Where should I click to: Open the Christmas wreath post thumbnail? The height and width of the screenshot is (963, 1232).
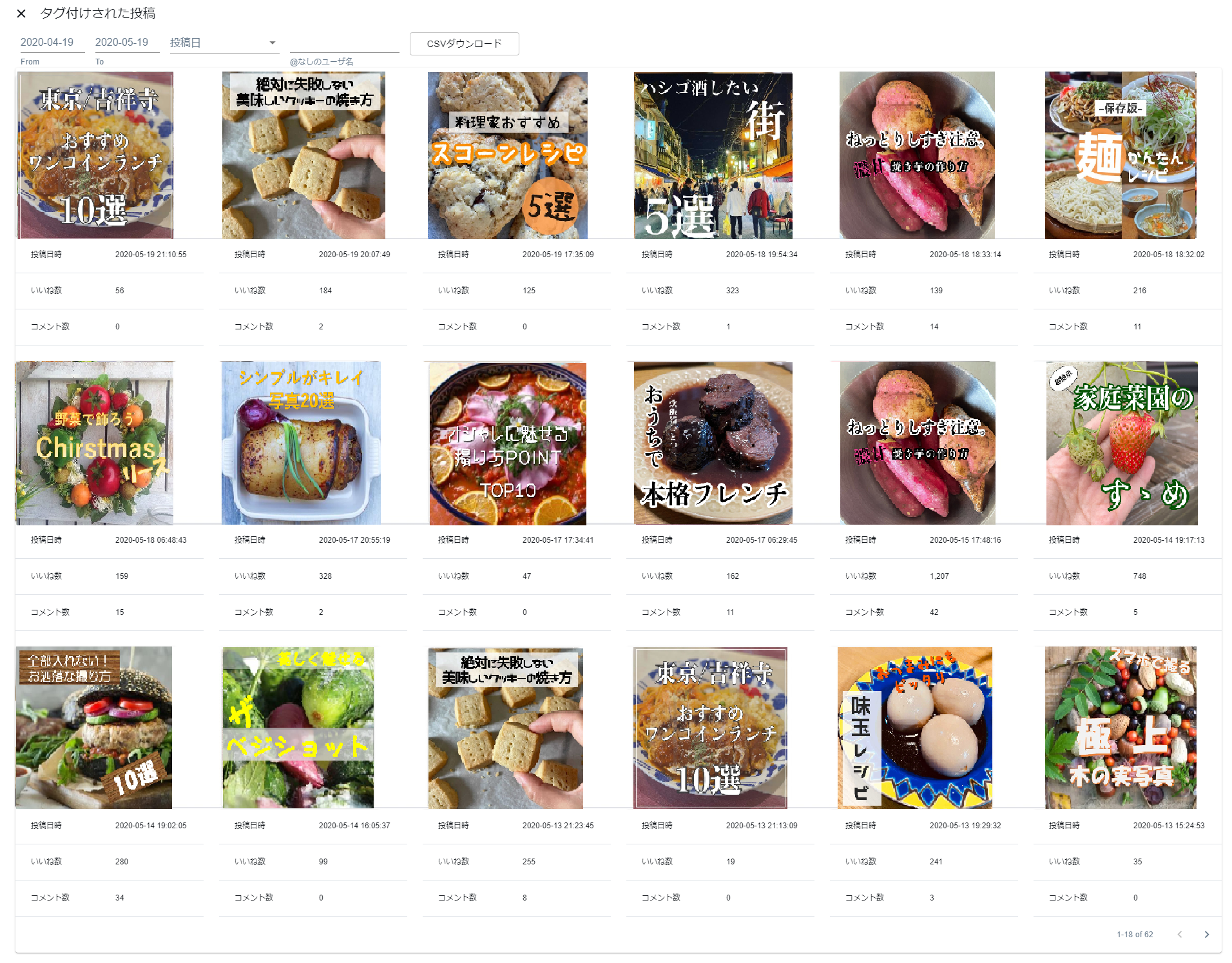(x=95, y=443)
